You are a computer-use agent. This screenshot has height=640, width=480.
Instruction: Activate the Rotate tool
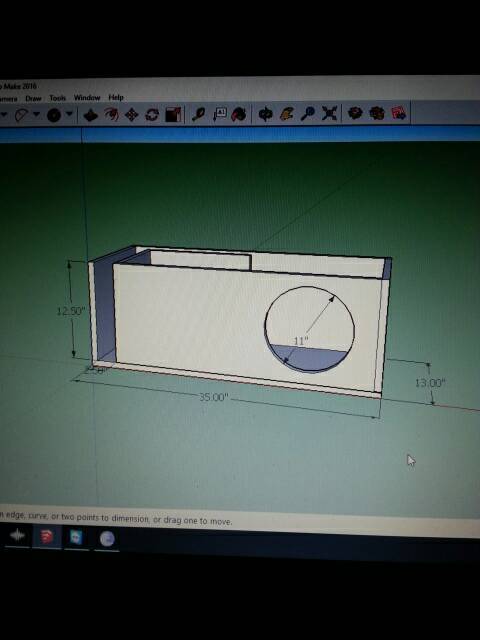click(x=152, y=115)
